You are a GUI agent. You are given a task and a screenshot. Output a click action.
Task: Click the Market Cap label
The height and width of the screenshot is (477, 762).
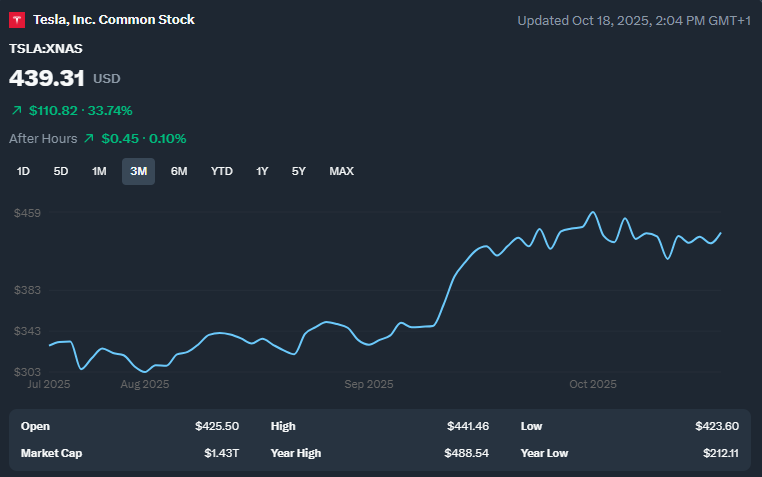point(52,453)
